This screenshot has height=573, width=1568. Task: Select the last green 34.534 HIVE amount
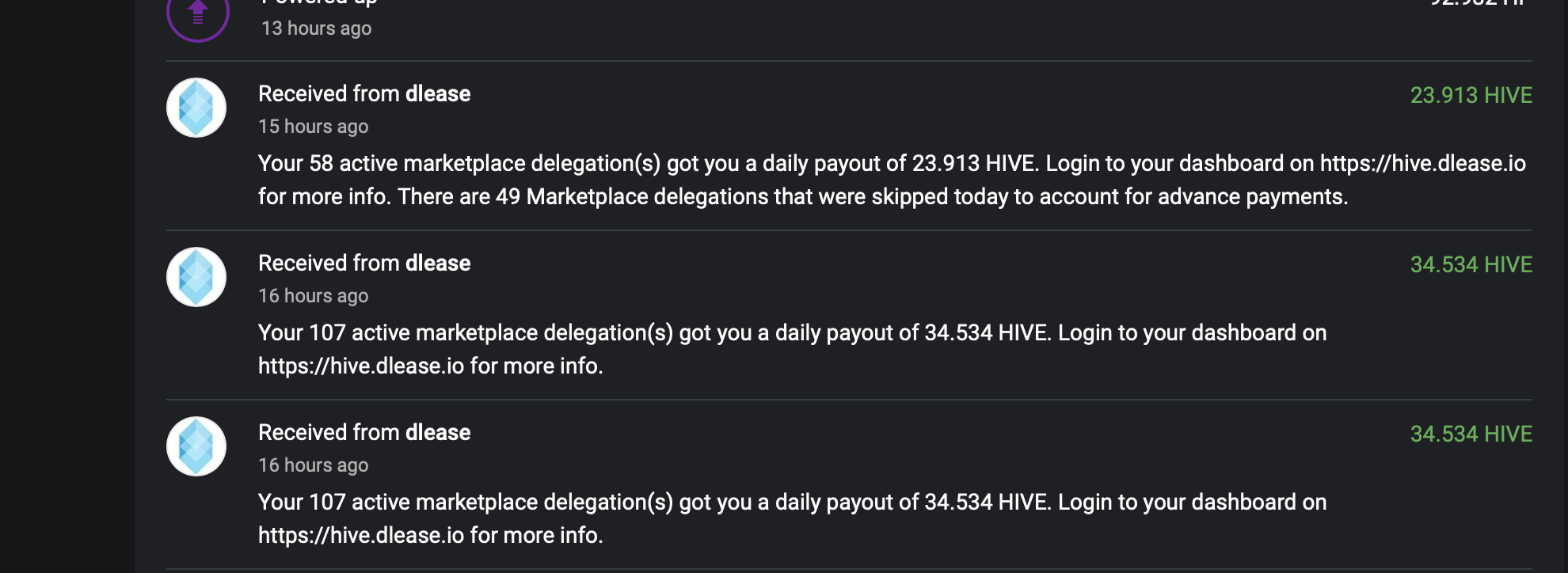coord(1471,434)
